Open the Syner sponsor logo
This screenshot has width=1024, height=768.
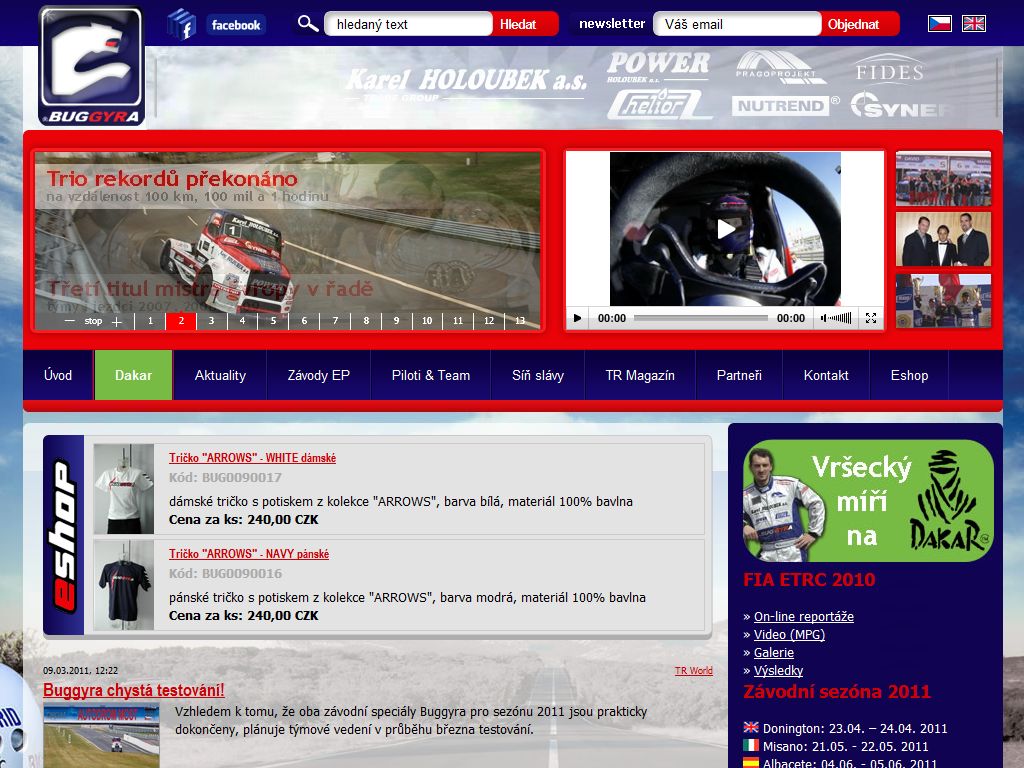901,106
